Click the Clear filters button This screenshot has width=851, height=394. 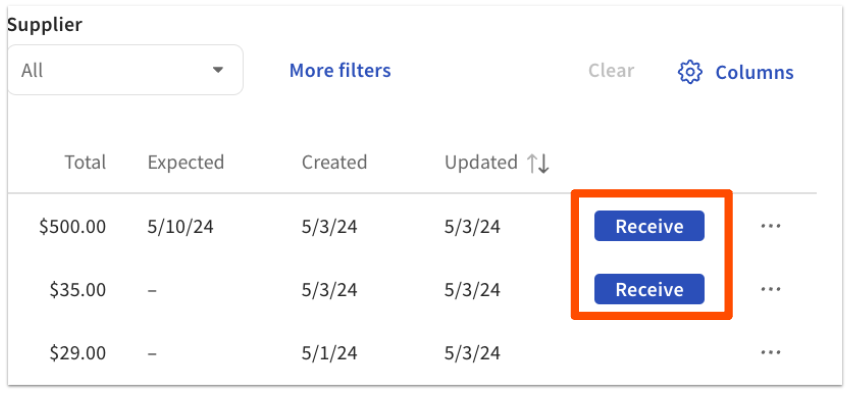tap(611, 71)
